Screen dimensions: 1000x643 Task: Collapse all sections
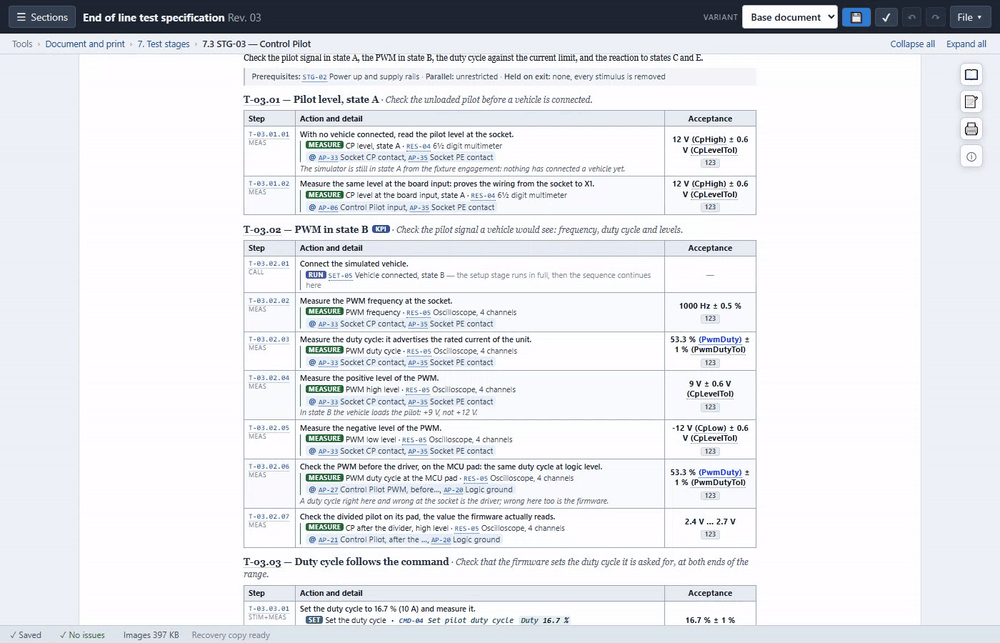pyautogui.click(x=913, y=44)
